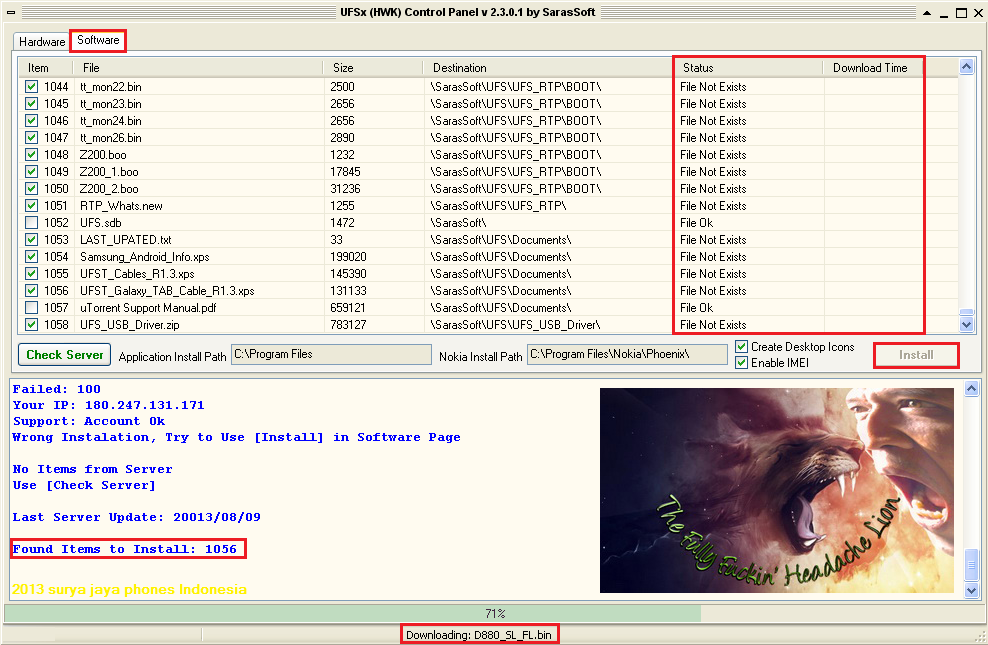Click the lion headache image
This screenshot has height=645, width=988.
coord(776,490)
